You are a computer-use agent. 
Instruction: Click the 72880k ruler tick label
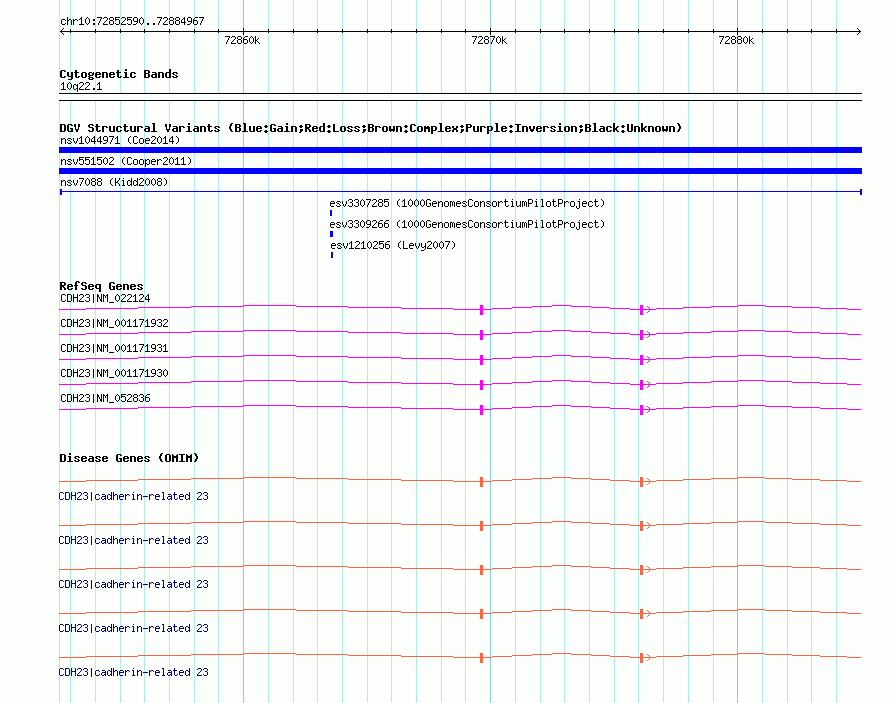click(736, 40)
